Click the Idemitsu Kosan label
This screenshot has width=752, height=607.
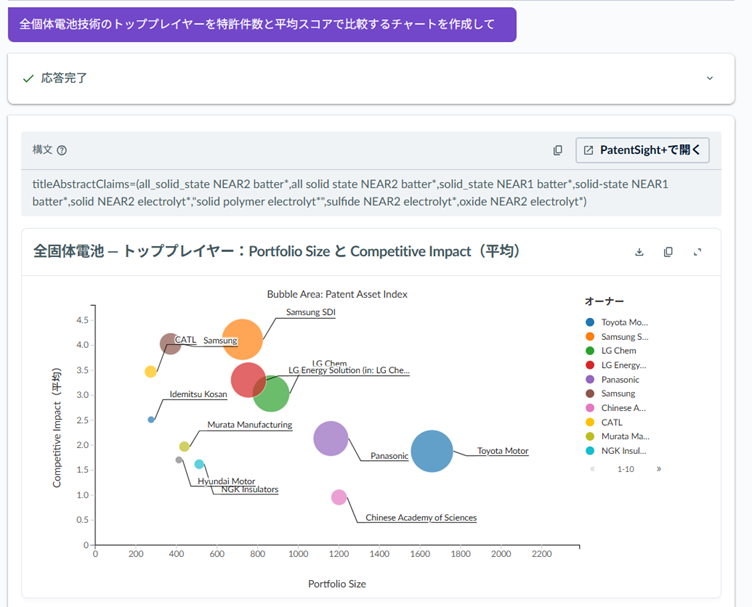point(198,394)
